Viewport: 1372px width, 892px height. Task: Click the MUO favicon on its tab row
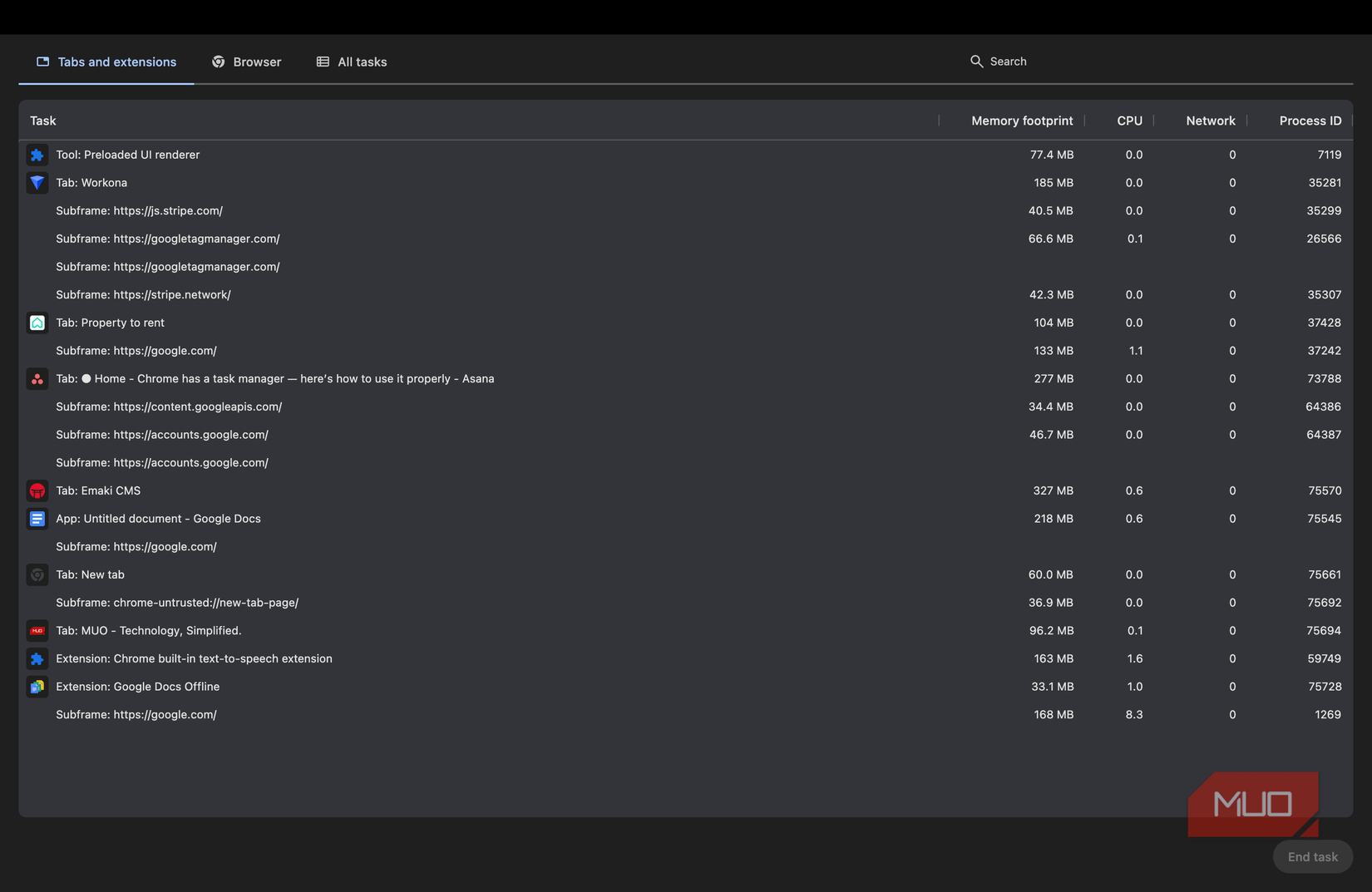tap(37, 630)
